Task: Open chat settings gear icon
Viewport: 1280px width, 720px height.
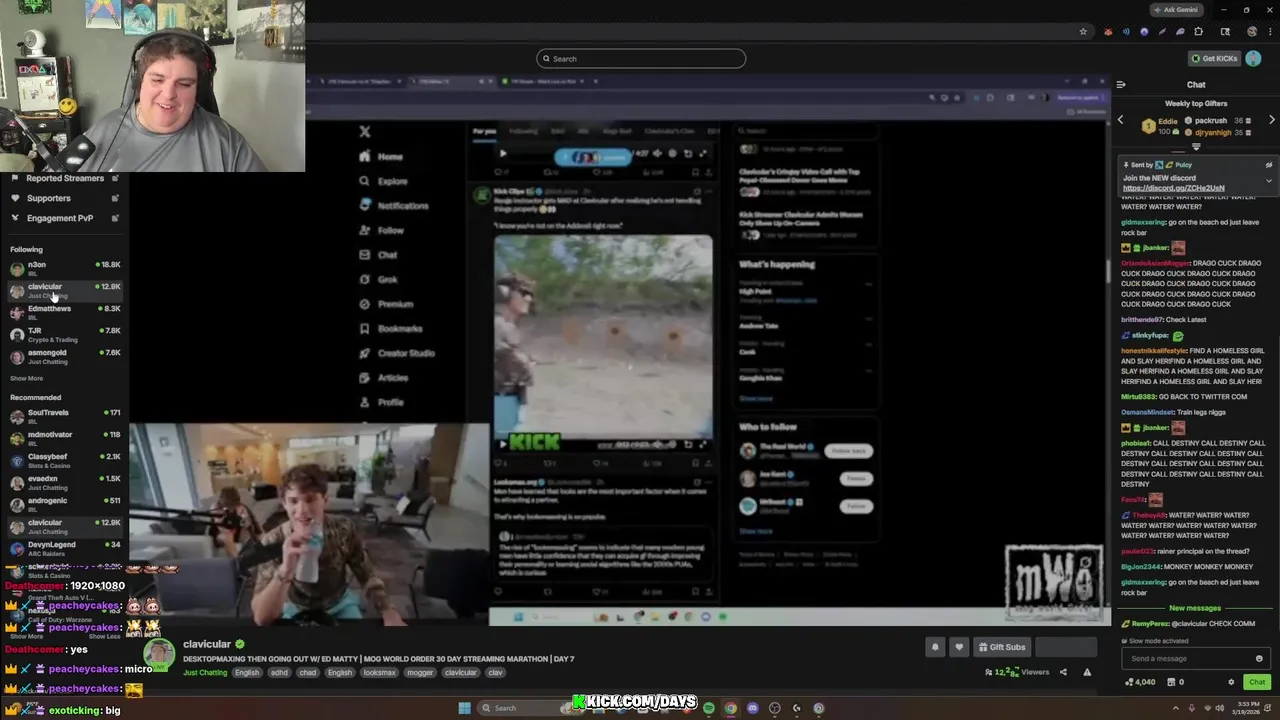Action: [1231, 682]
